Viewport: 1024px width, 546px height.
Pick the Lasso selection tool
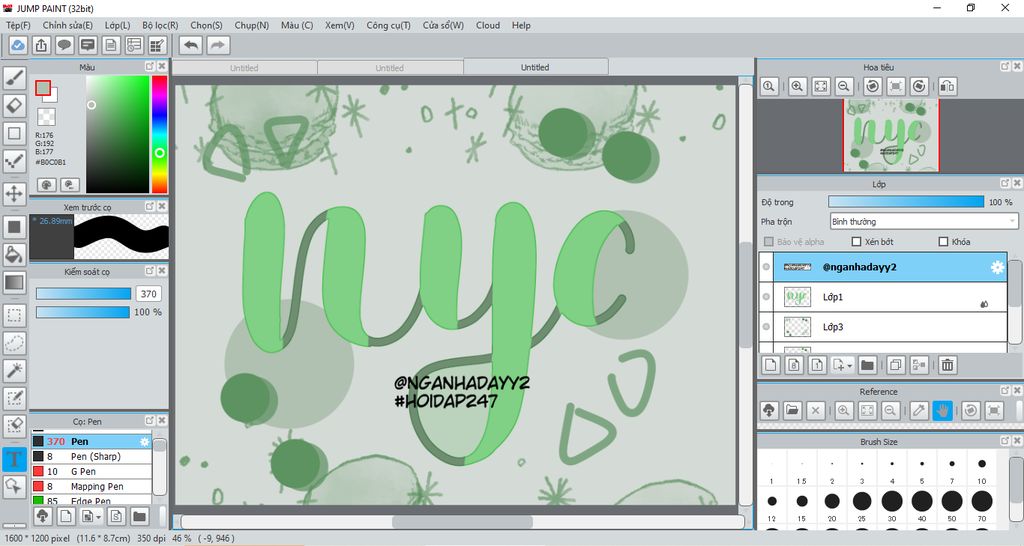tap(14, 342)
